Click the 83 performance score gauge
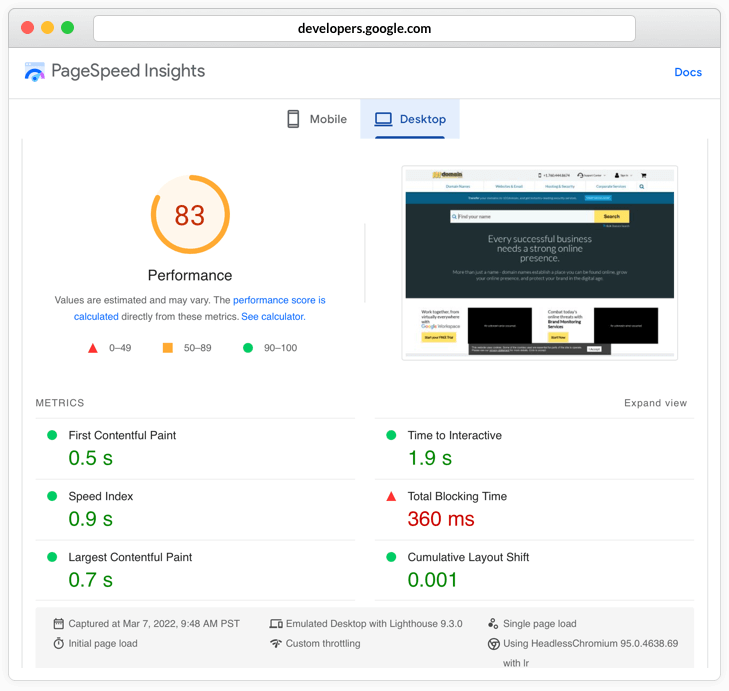Screen dimensions: 729x691 click(190, 214)
